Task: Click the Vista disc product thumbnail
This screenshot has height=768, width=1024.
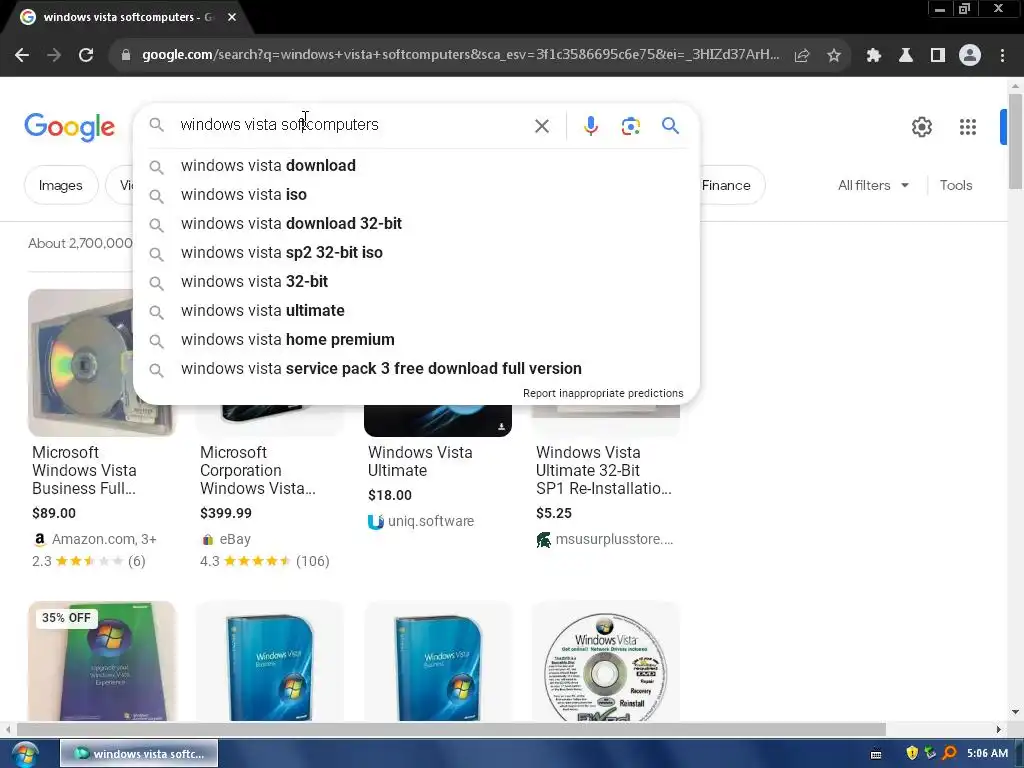Action: pos(80,362)
